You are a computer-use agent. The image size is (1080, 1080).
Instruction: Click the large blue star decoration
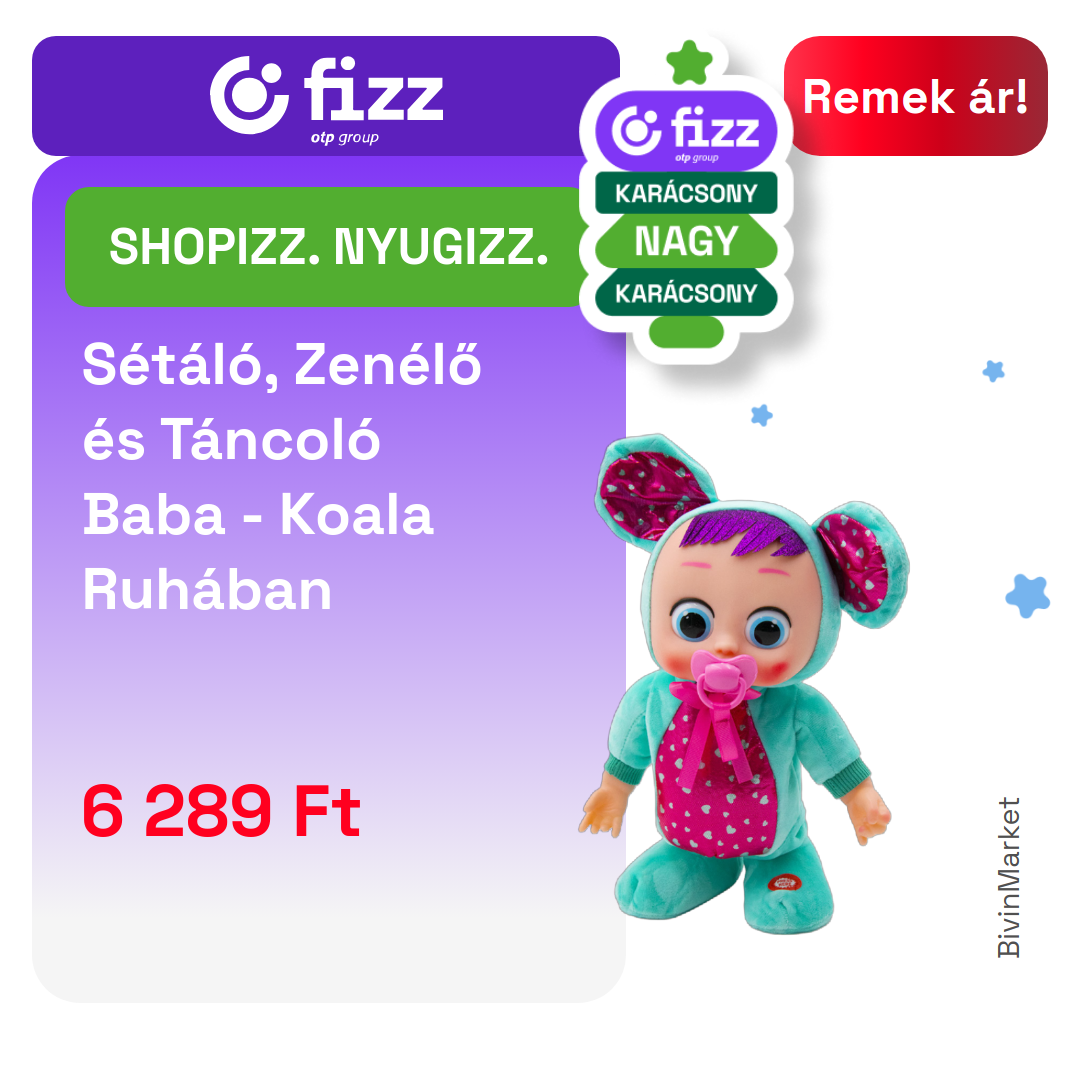(x=1028, y=596)
